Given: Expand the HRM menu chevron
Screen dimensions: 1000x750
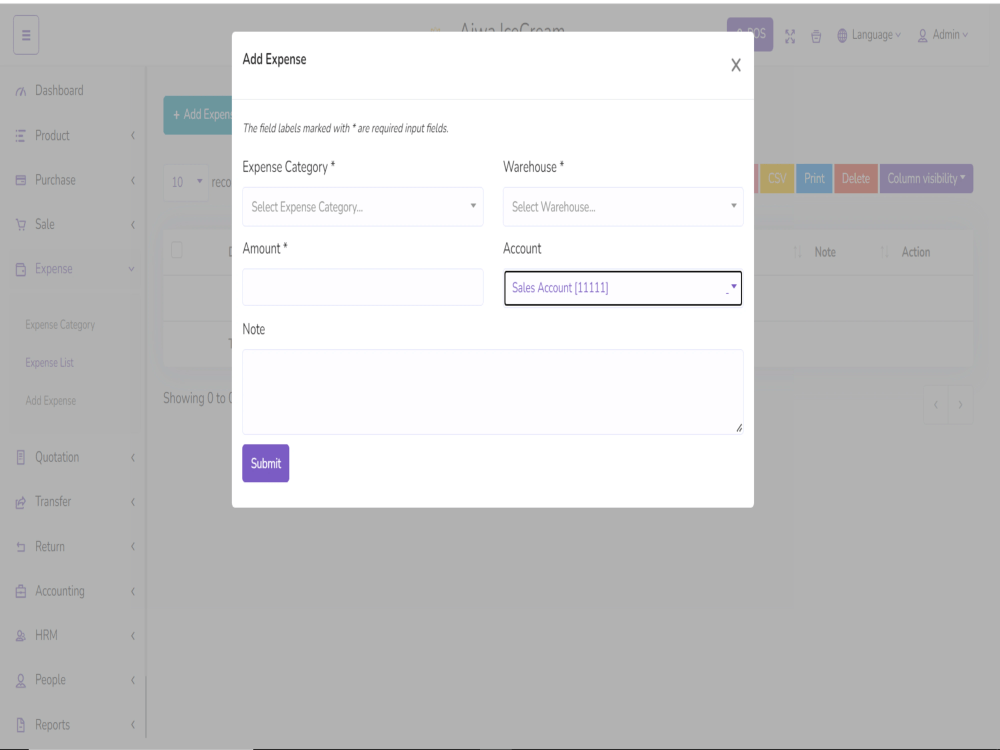Looking at the screenshot, I should (x=133, y=636).
